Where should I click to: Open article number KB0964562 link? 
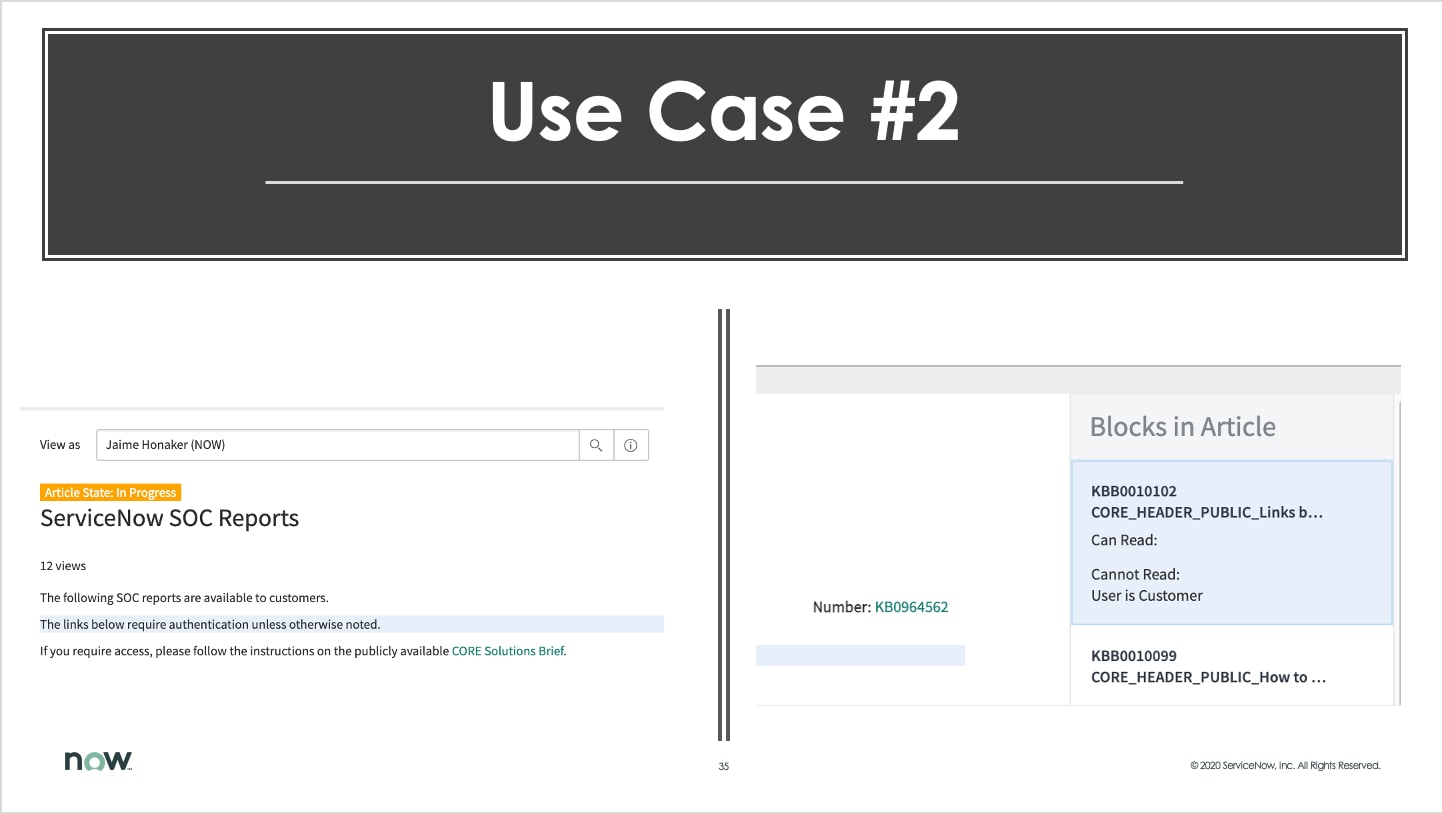[x=911, y=607]
